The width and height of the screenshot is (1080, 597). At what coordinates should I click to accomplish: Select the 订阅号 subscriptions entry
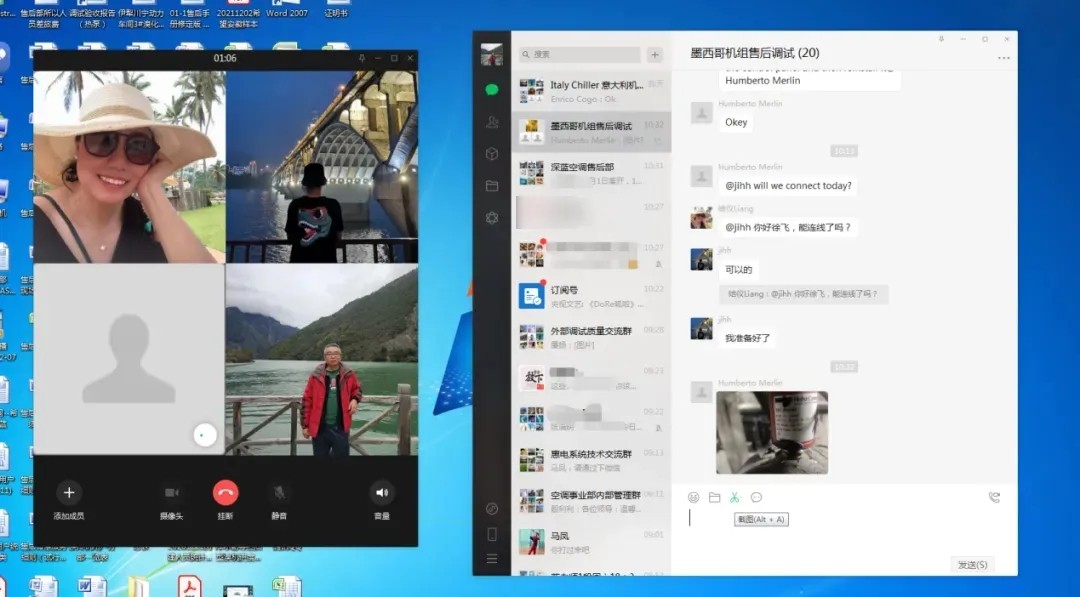click(591, 295)
